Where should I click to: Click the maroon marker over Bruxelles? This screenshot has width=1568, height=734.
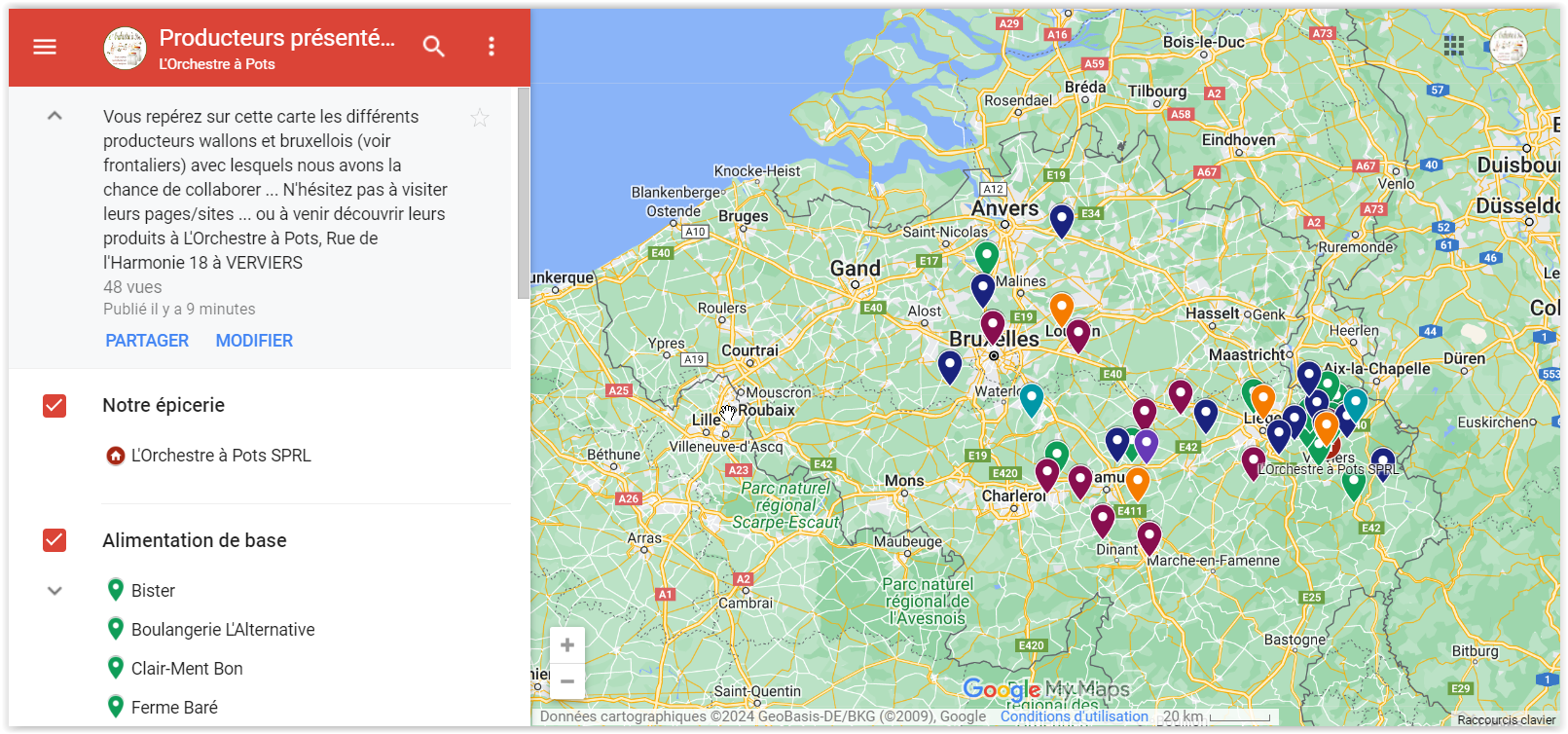[993, 326]
